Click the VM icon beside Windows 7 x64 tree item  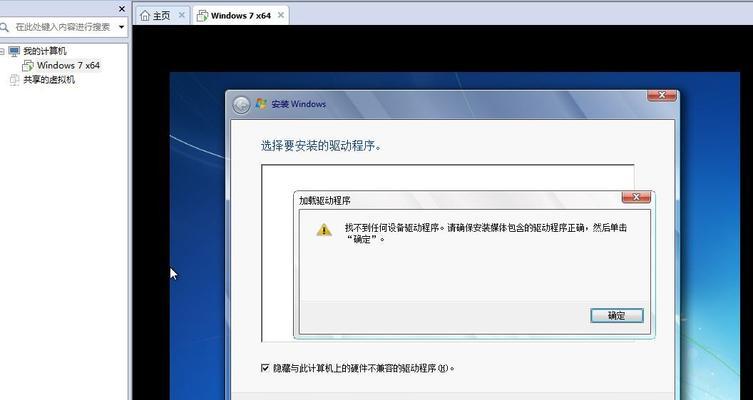(28, 65)
